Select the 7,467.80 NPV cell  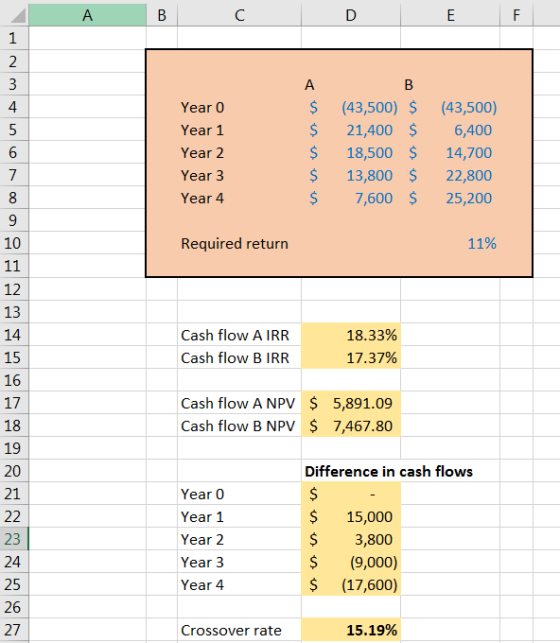coord(351,426)
